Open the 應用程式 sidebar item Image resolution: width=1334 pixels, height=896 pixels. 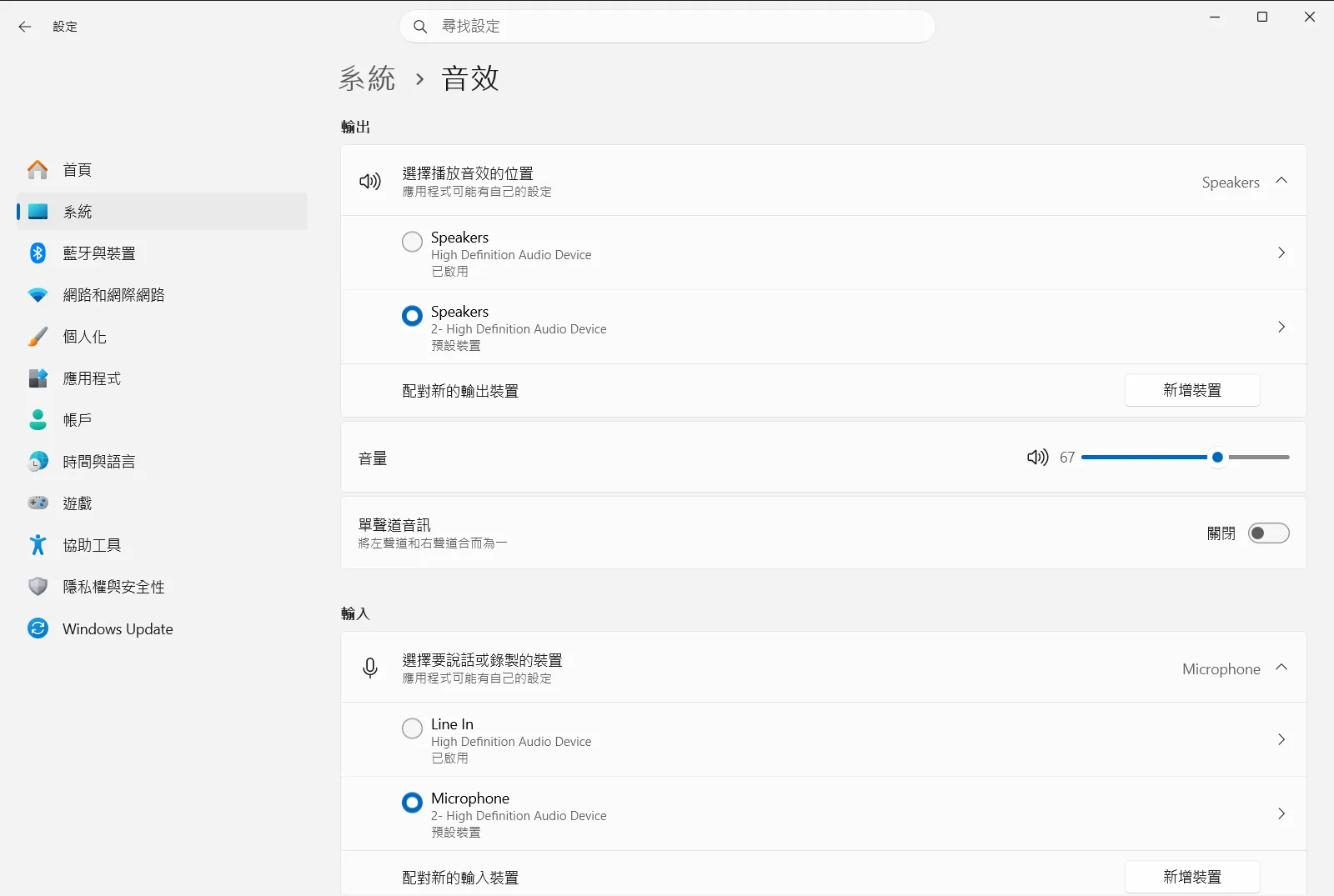click(162, 378)
